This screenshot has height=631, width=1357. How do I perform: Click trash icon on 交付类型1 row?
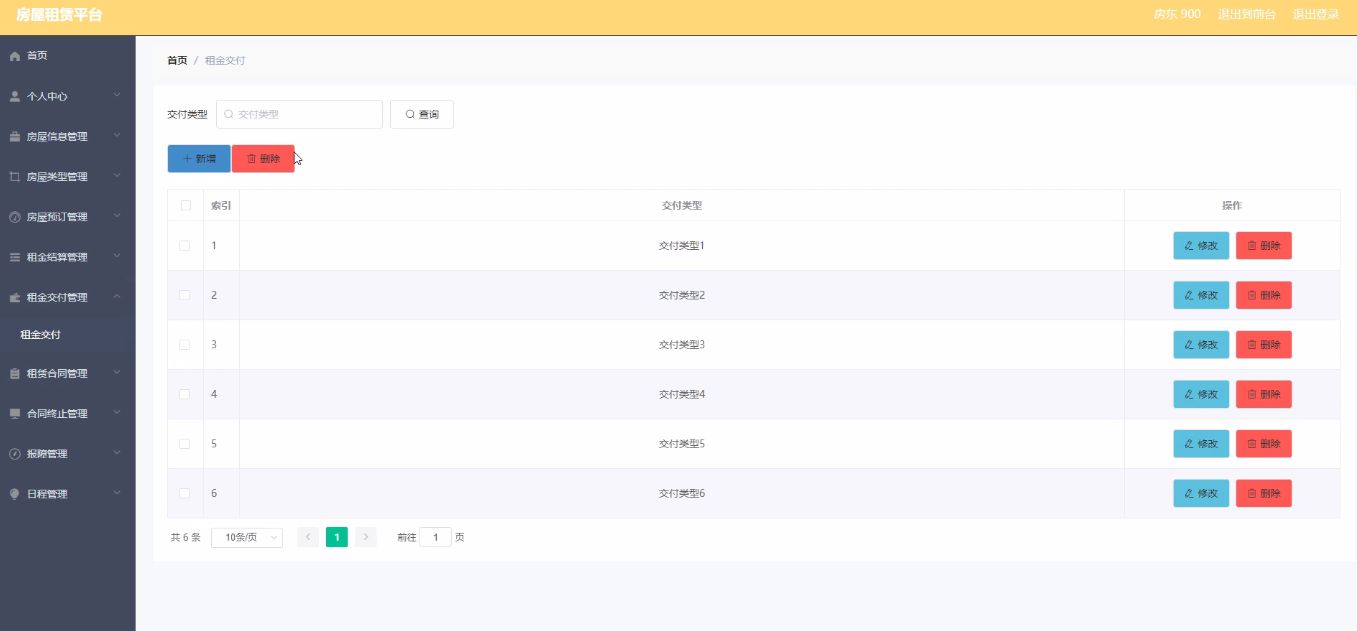pos(1251,246)
